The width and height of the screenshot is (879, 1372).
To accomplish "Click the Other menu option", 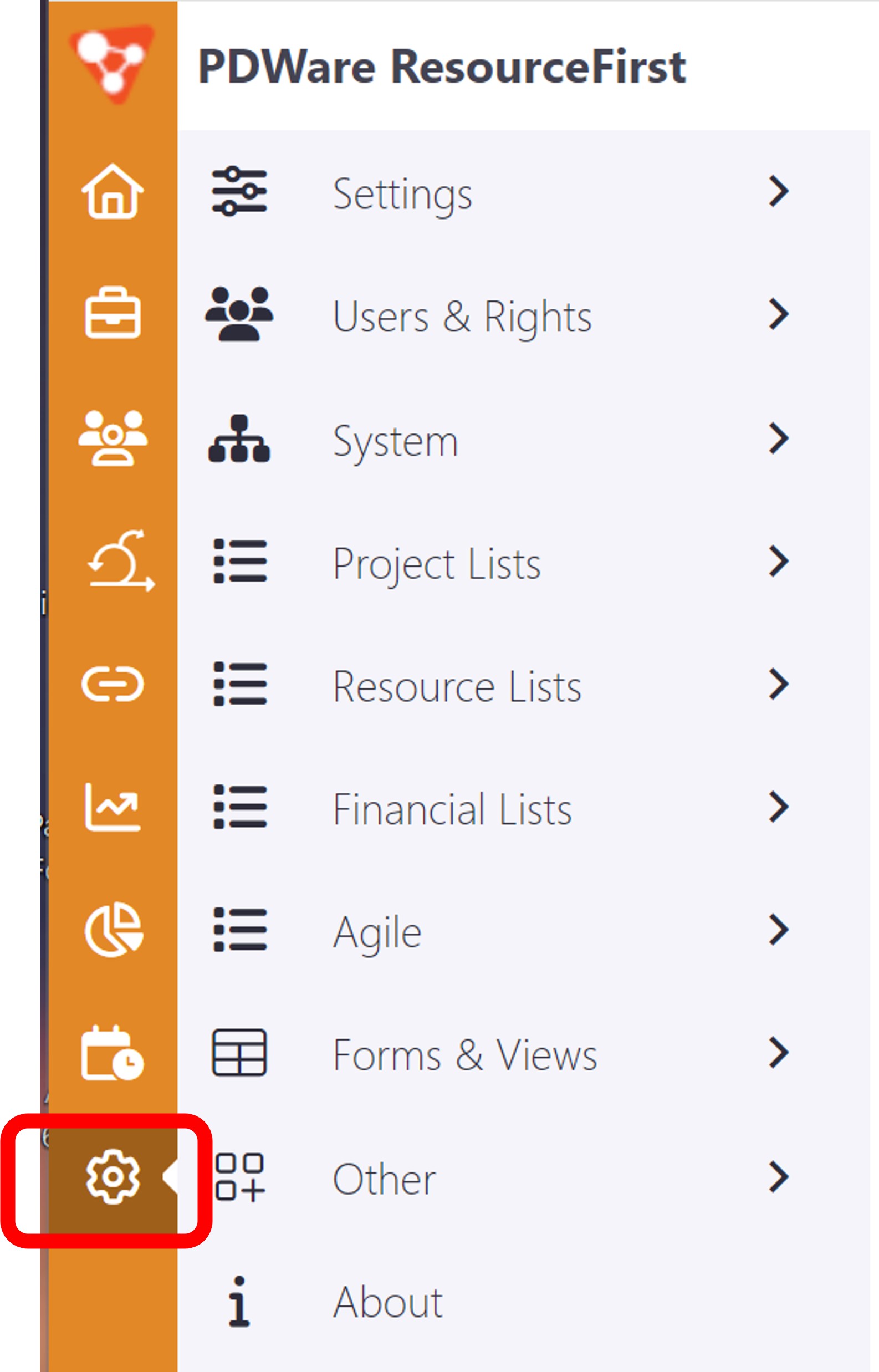I will pyautogui.click(x=382, y=1176).
